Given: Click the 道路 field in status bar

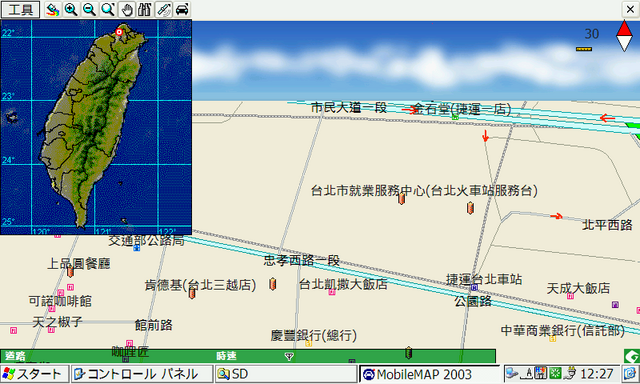Looking at the screenshot, I should coord(16,356).
